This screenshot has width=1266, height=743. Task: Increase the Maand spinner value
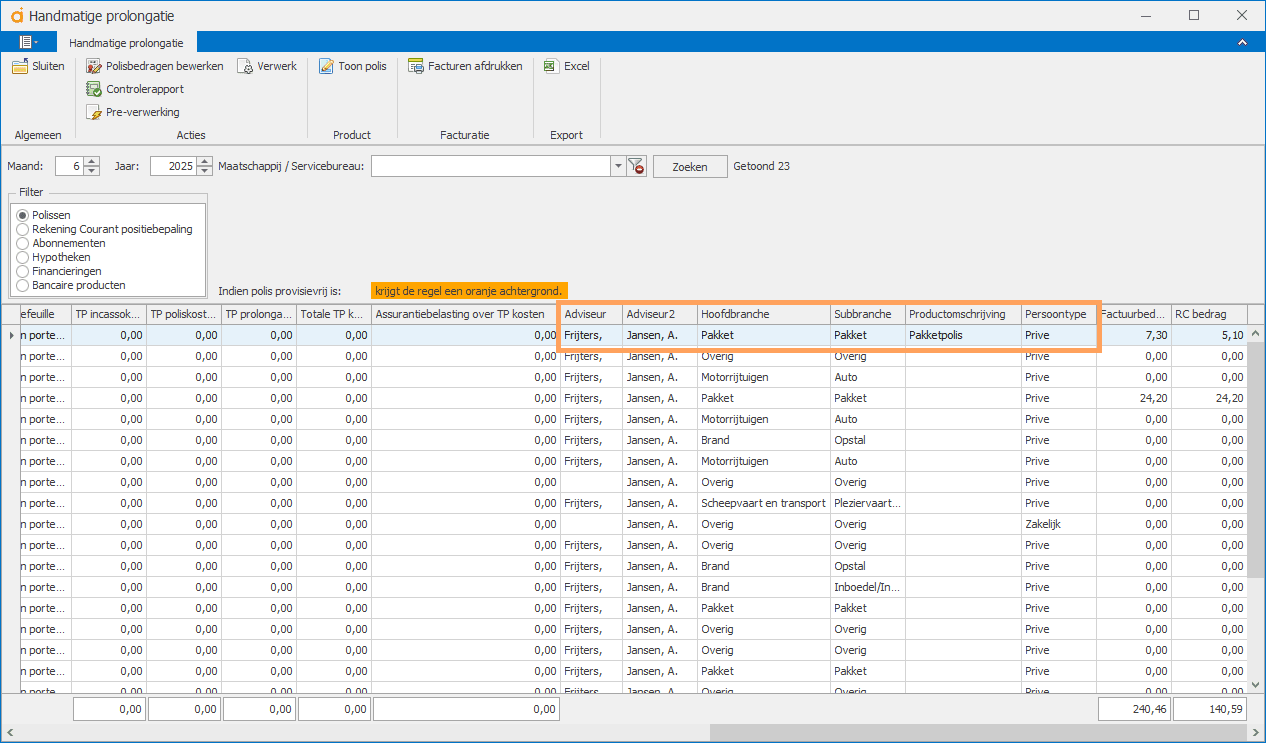point(92,161)
